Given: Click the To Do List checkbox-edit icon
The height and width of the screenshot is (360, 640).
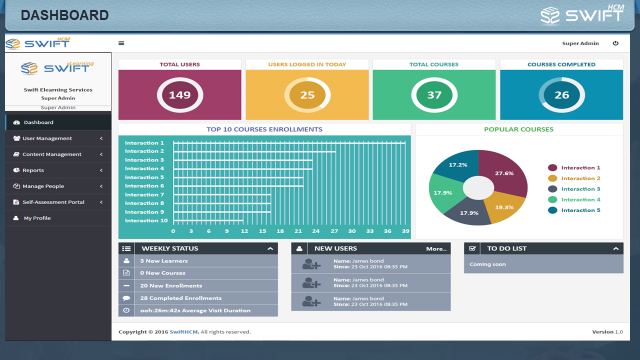Looking at the screenshot, I should click(x=472, y=249).
